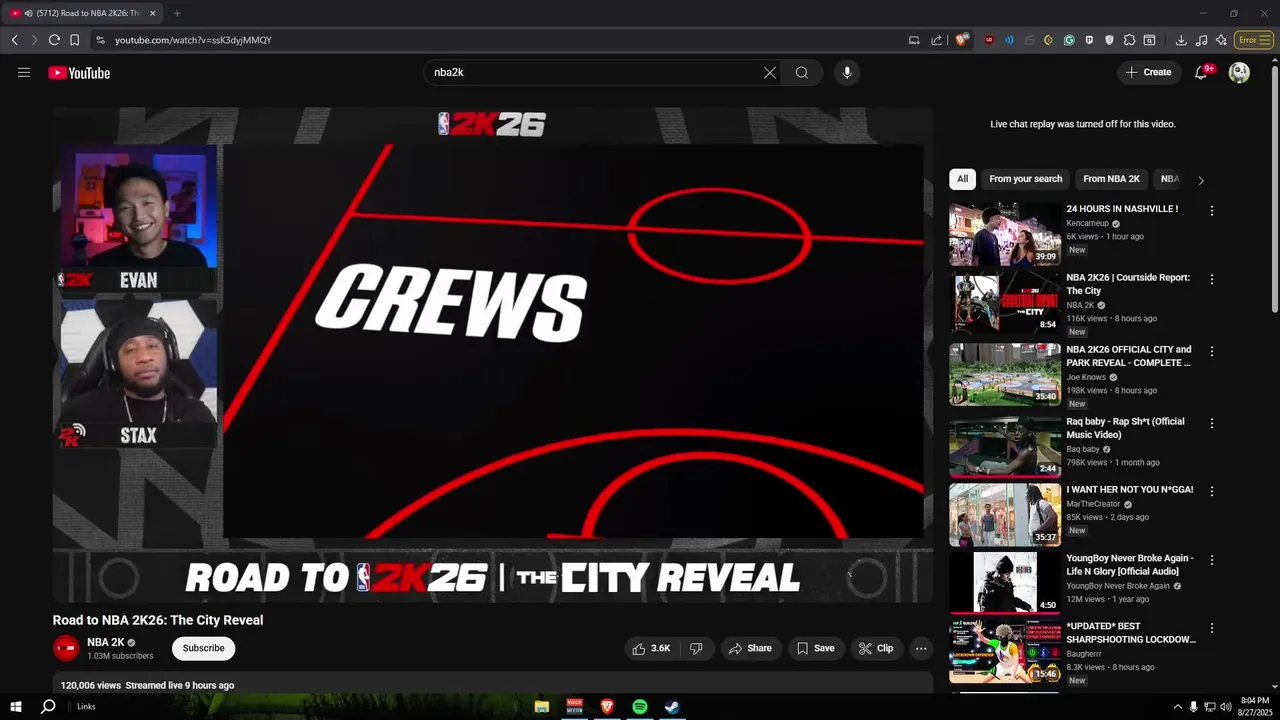Open site information icon in address bar
Image resolution: width=1280 pixels, height=720 pixels.
pos(100,40)
